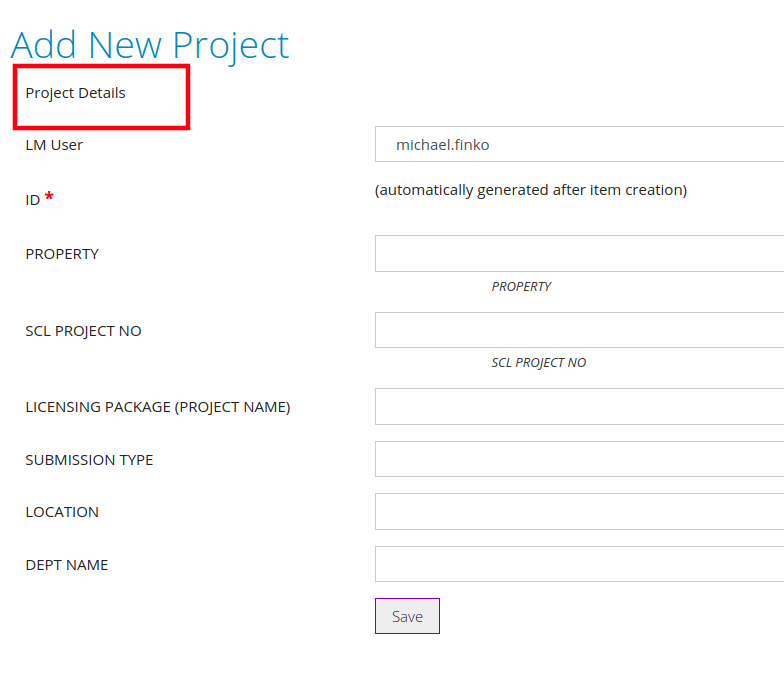The image size is (784, 675).
Task: Click the LICENSING PACKAGE (PROJECT NAME) field
Action: (580, 406)
